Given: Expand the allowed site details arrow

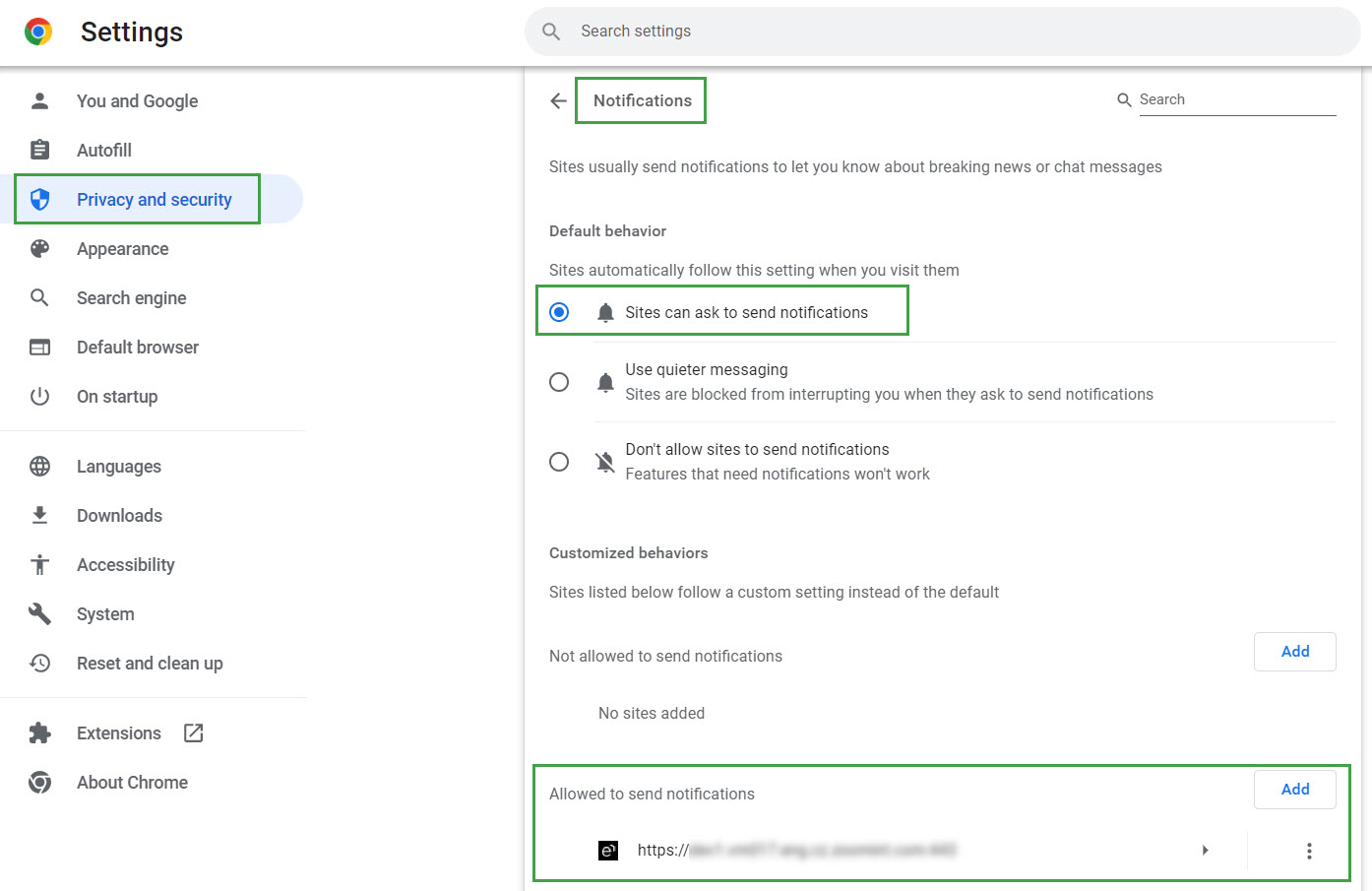Looking at the screenshot, I should (1205, 851).
